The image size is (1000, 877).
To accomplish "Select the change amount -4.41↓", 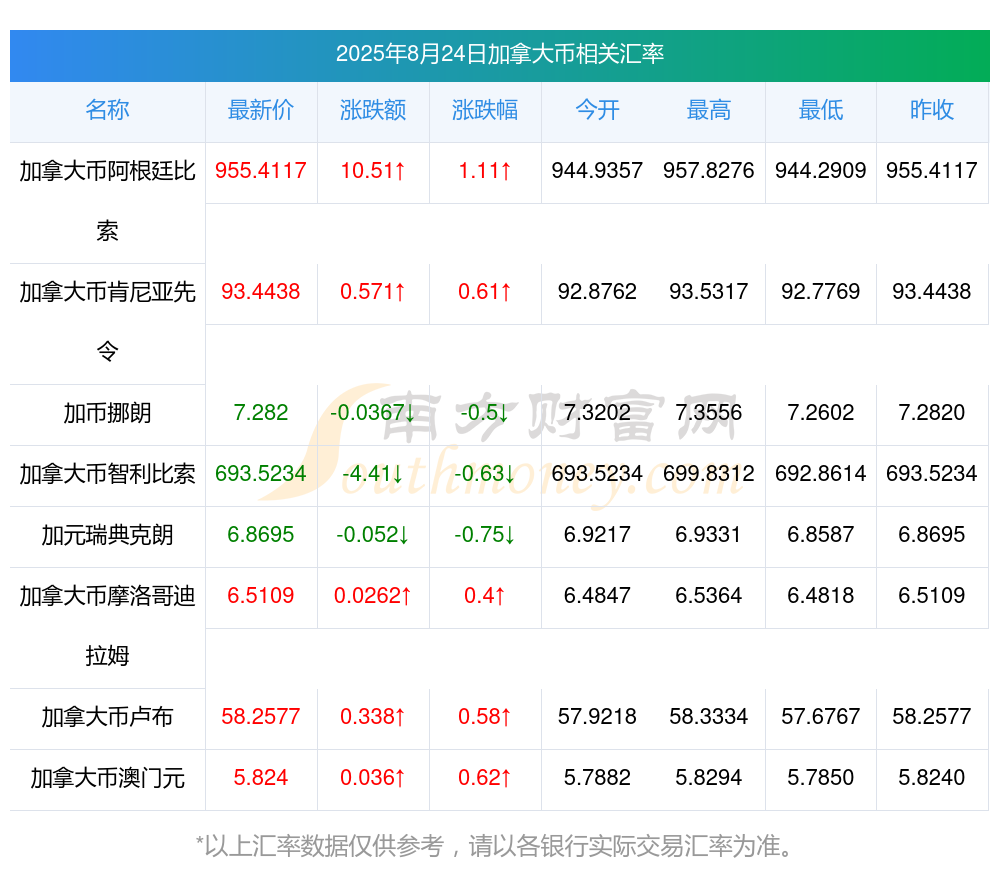I will 373,474.
